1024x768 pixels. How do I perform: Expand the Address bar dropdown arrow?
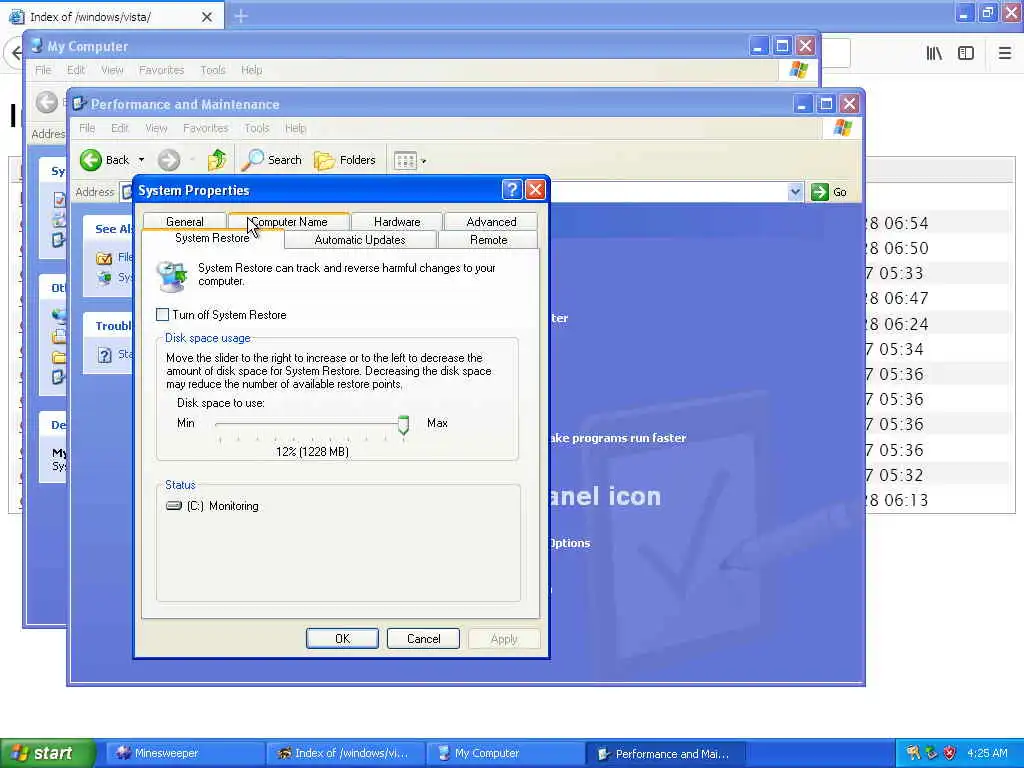795,192
